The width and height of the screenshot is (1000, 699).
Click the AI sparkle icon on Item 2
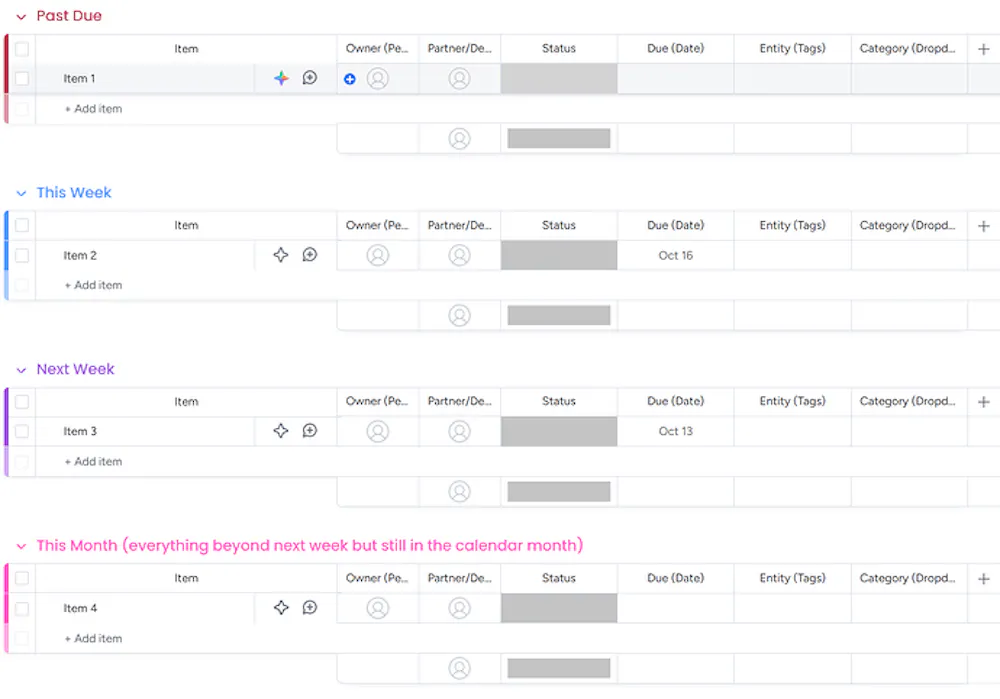[x=281, y=255]
